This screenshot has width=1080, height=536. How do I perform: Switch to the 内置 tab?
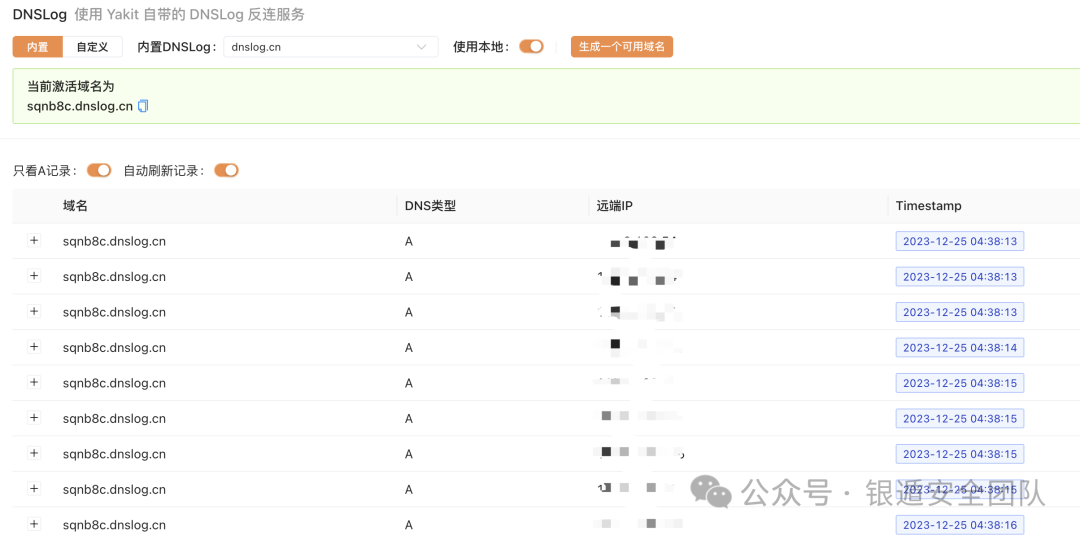[x=38, y=47]
